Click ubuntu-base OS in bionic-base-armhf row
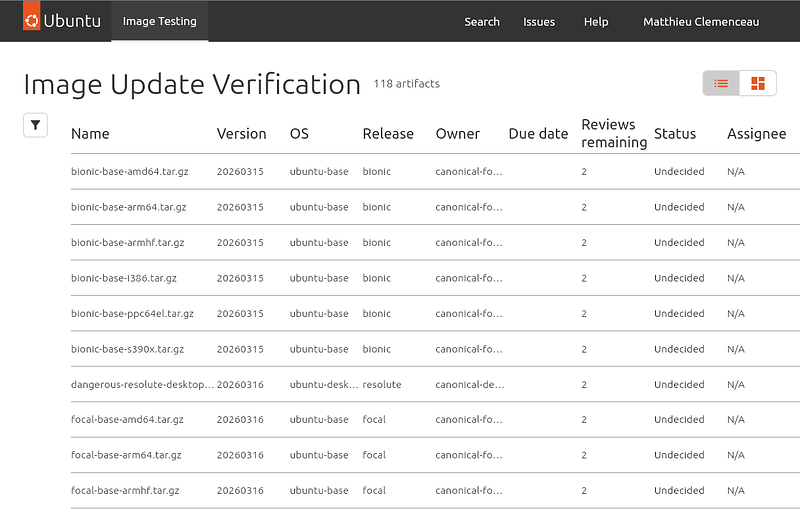The height and width of the screenshot is (509, 800). pos(319,242)
